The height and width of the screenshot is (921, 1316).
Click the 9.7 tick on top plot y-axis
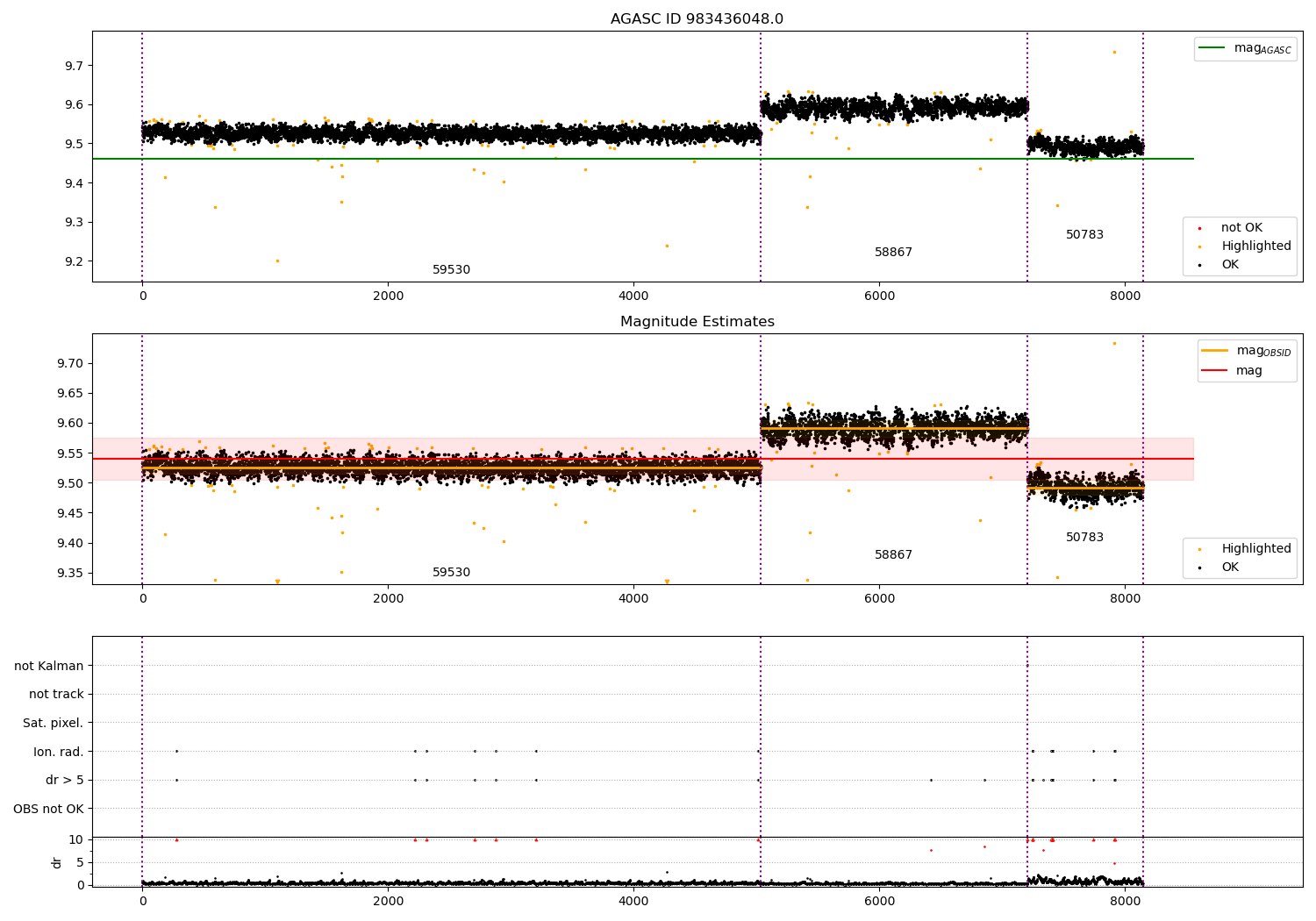click(74, 66)
